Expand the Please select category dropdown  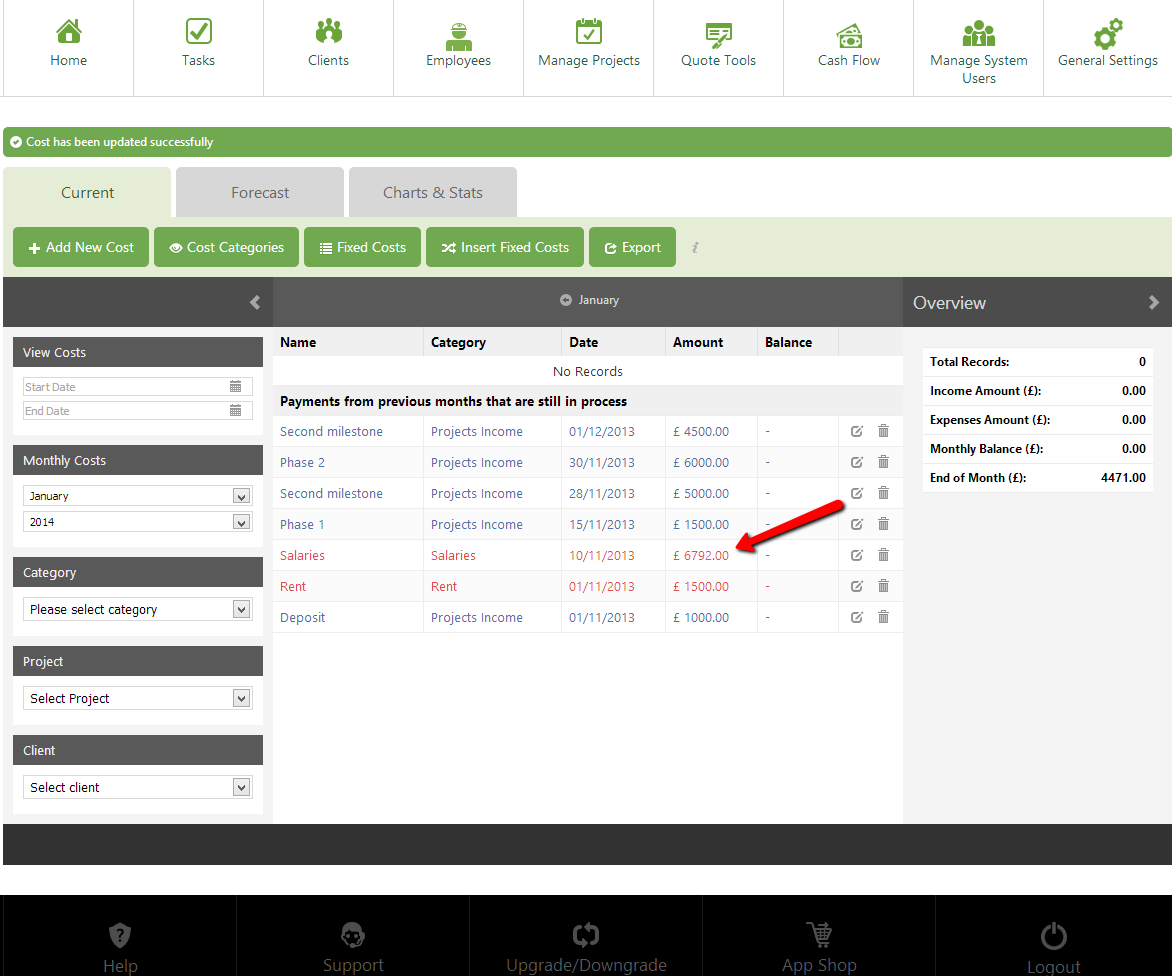240,609
